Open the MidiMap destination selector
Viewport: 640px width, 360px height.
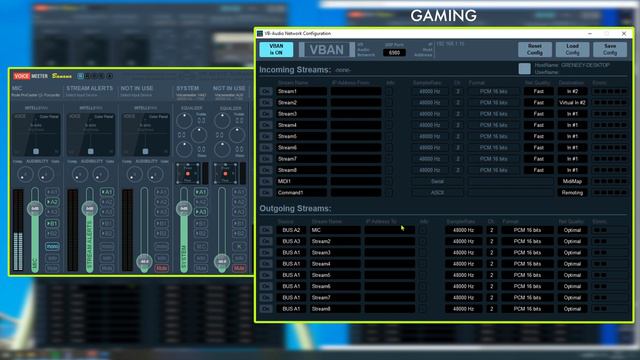572,181
